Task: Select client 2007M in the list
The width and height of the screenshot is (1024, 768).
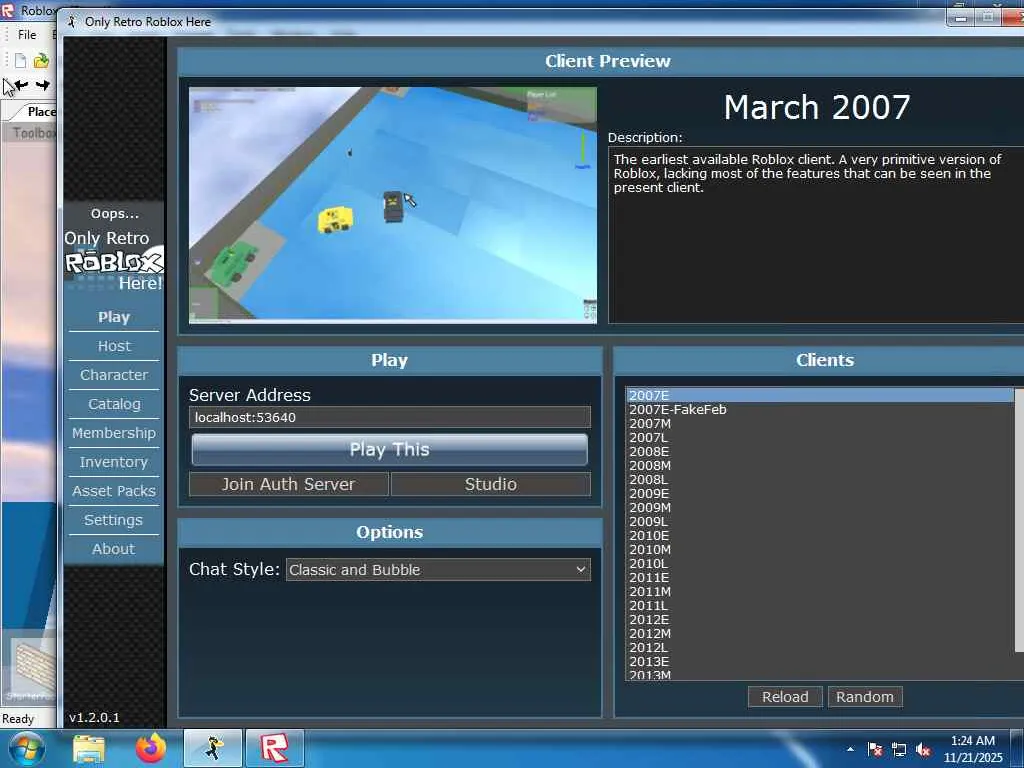Action: 820,423
